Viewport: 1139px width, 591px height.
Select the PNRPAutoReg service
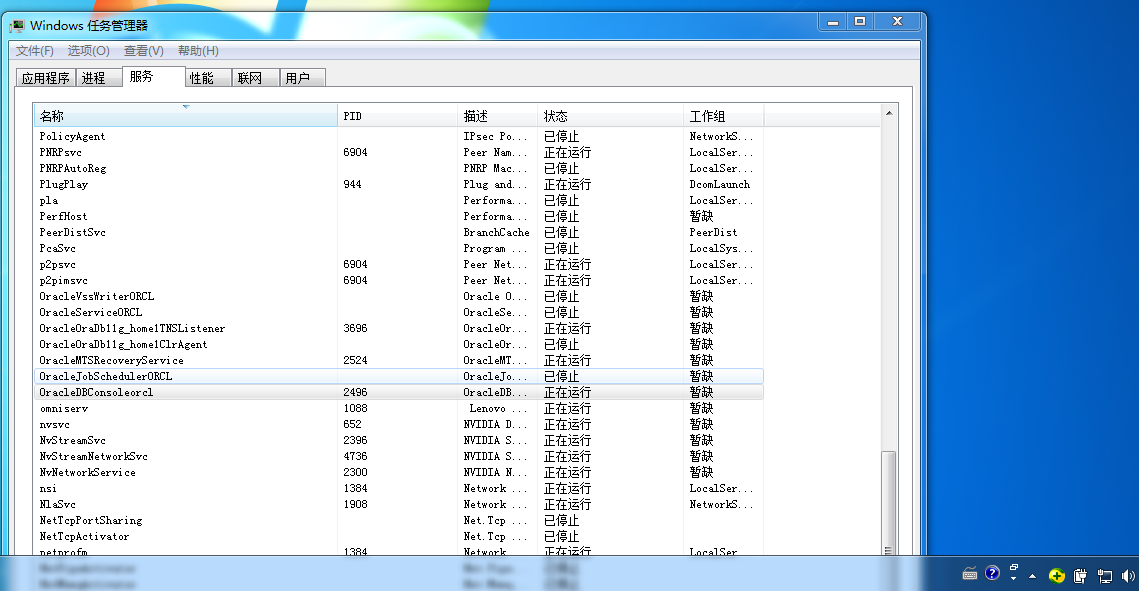(x=73, y=168)
